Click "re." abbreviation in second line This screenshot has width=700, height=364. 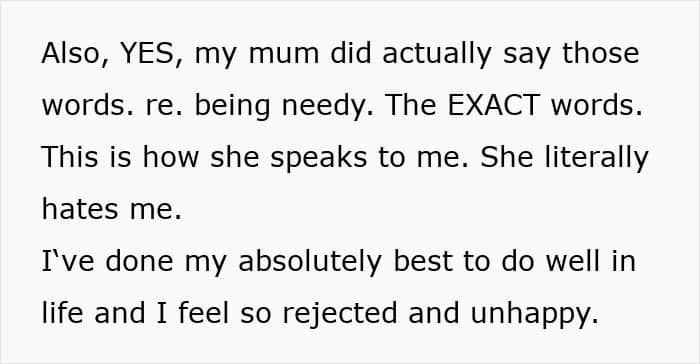(x=164, y=107)
